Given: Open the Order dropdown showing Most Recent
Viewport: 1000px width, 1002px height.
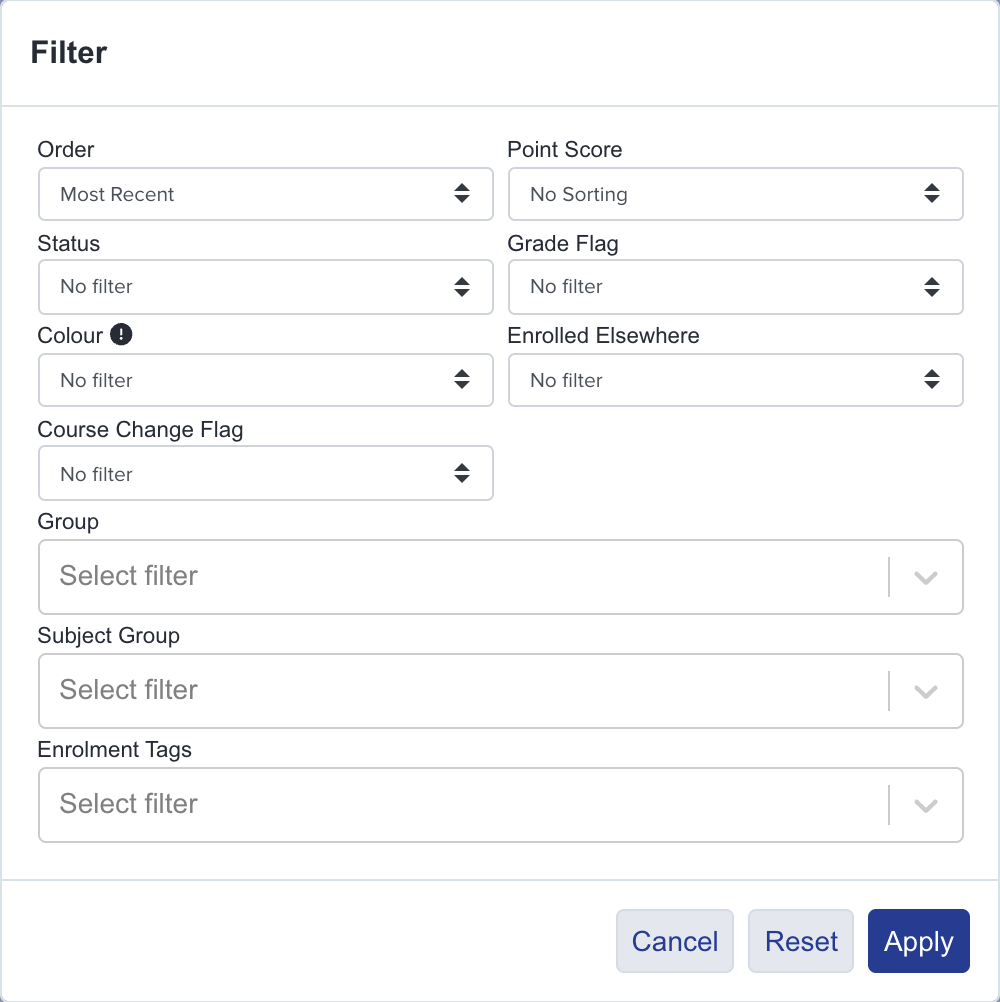Looking at the screenshot, I should pos(266,194).
